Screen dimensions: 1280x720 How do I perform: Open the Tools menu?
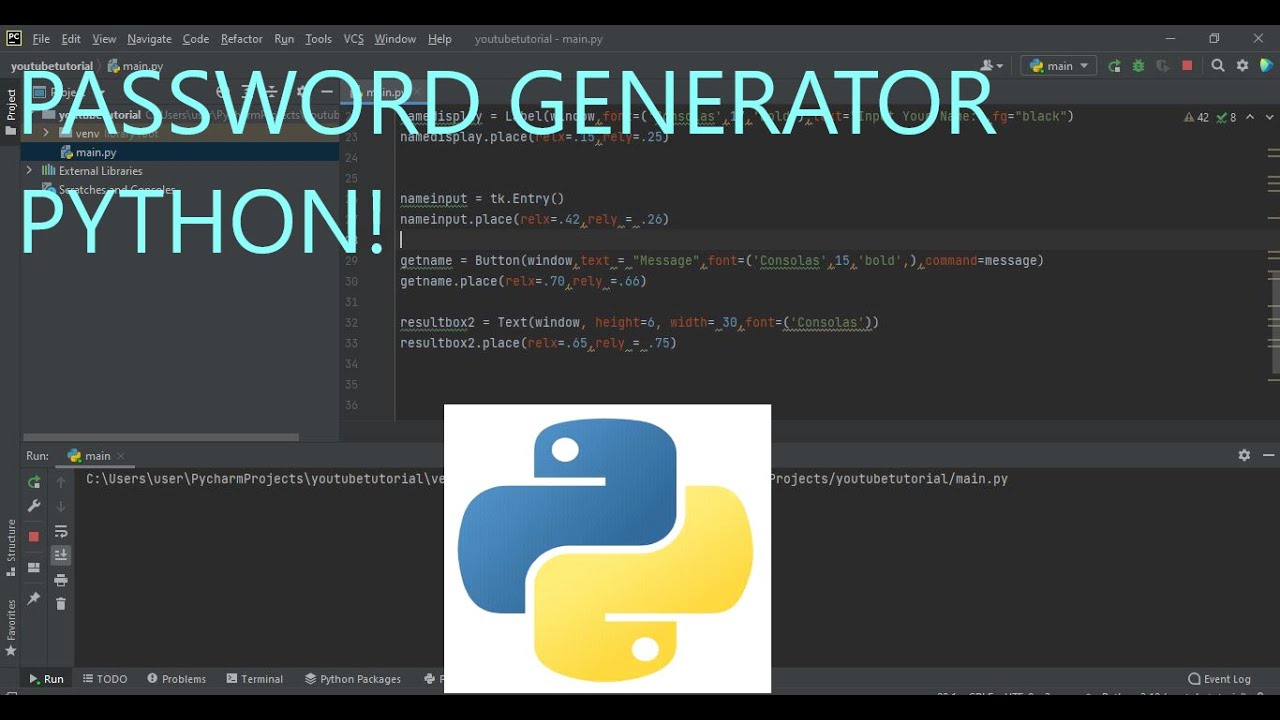pos(318,39)
